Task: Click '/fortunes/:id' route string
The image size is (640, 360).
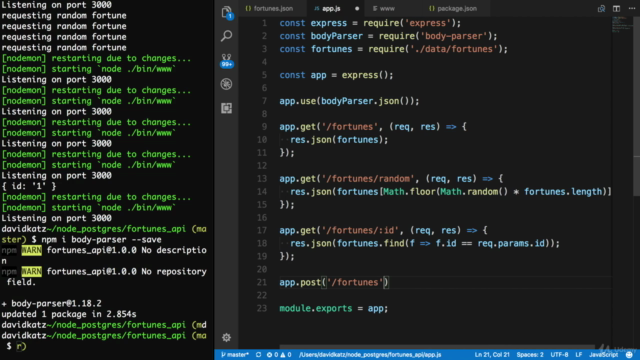Action: coord(360,231)
